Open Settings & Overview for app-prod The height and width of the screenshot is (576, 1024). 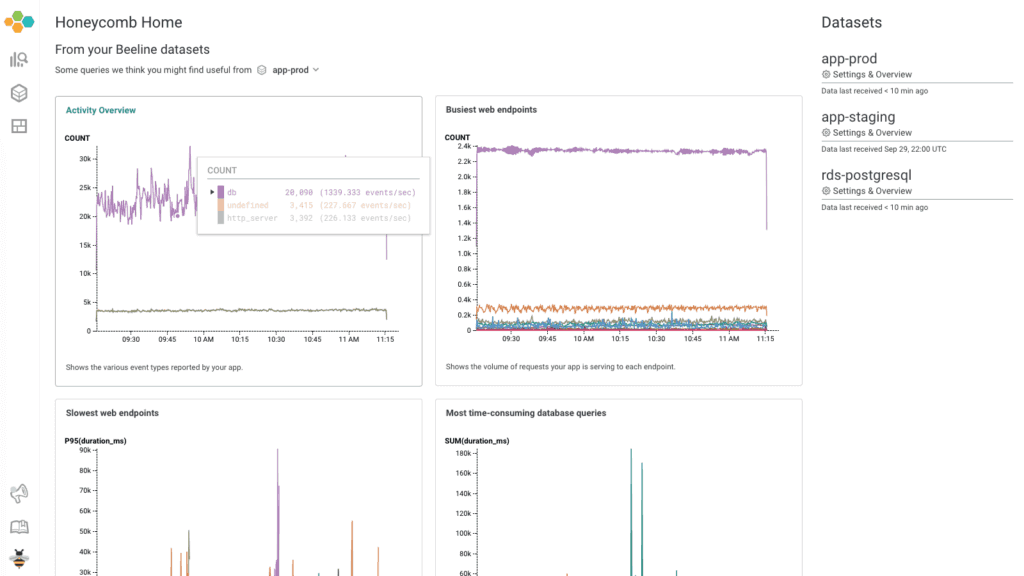tap(872, 74)
